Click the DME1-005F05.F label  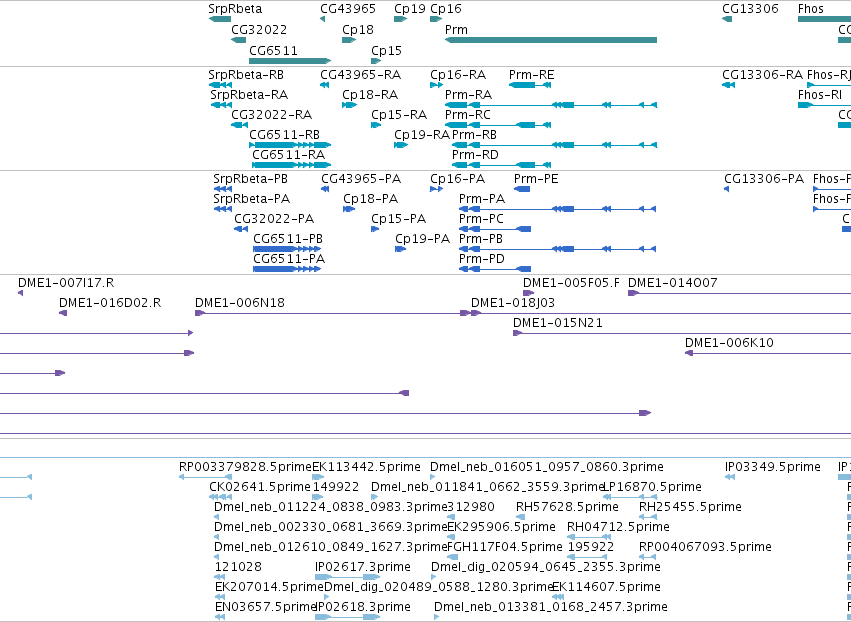pos(571,283)
